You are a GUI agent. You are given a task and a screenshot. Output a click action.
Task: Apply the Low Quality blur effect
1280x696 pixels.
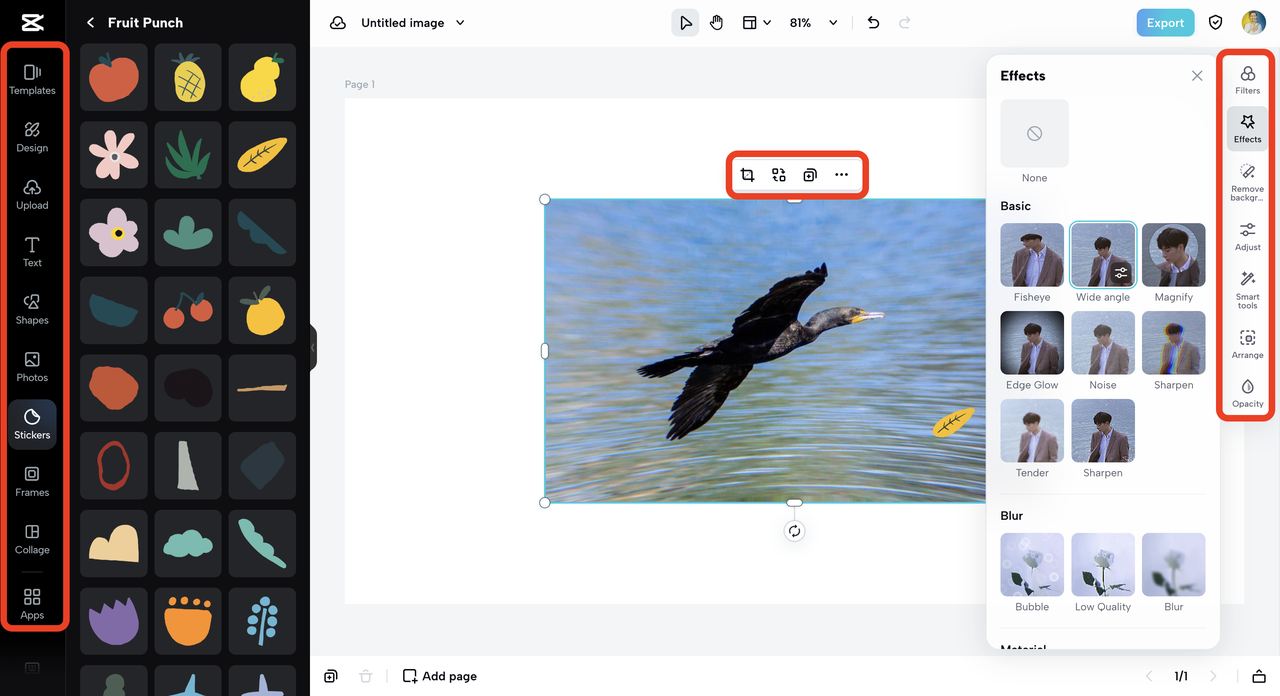click(1103, 565)
